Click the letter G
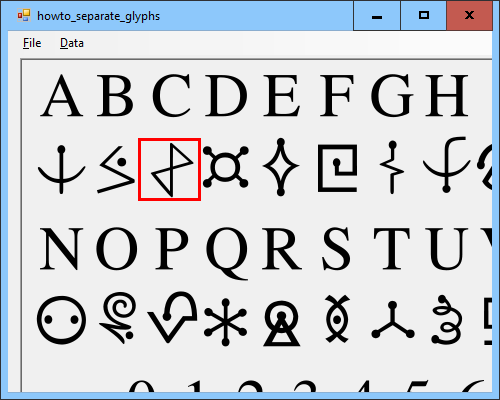This screenshot has width=500, height=400. tap(392, 96)
